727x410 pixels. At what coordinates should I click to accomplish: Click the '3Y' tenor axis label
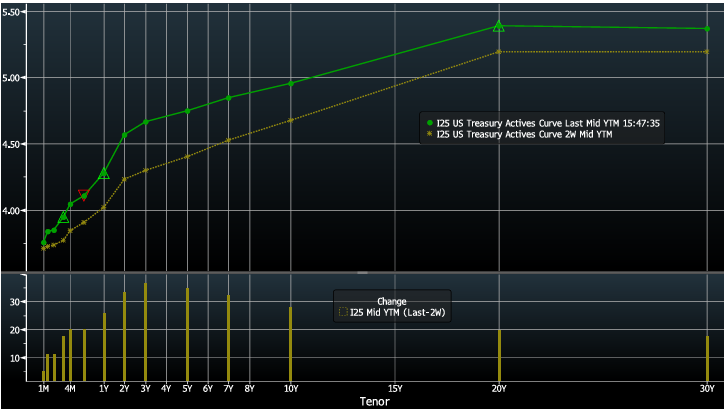(146, 389)
